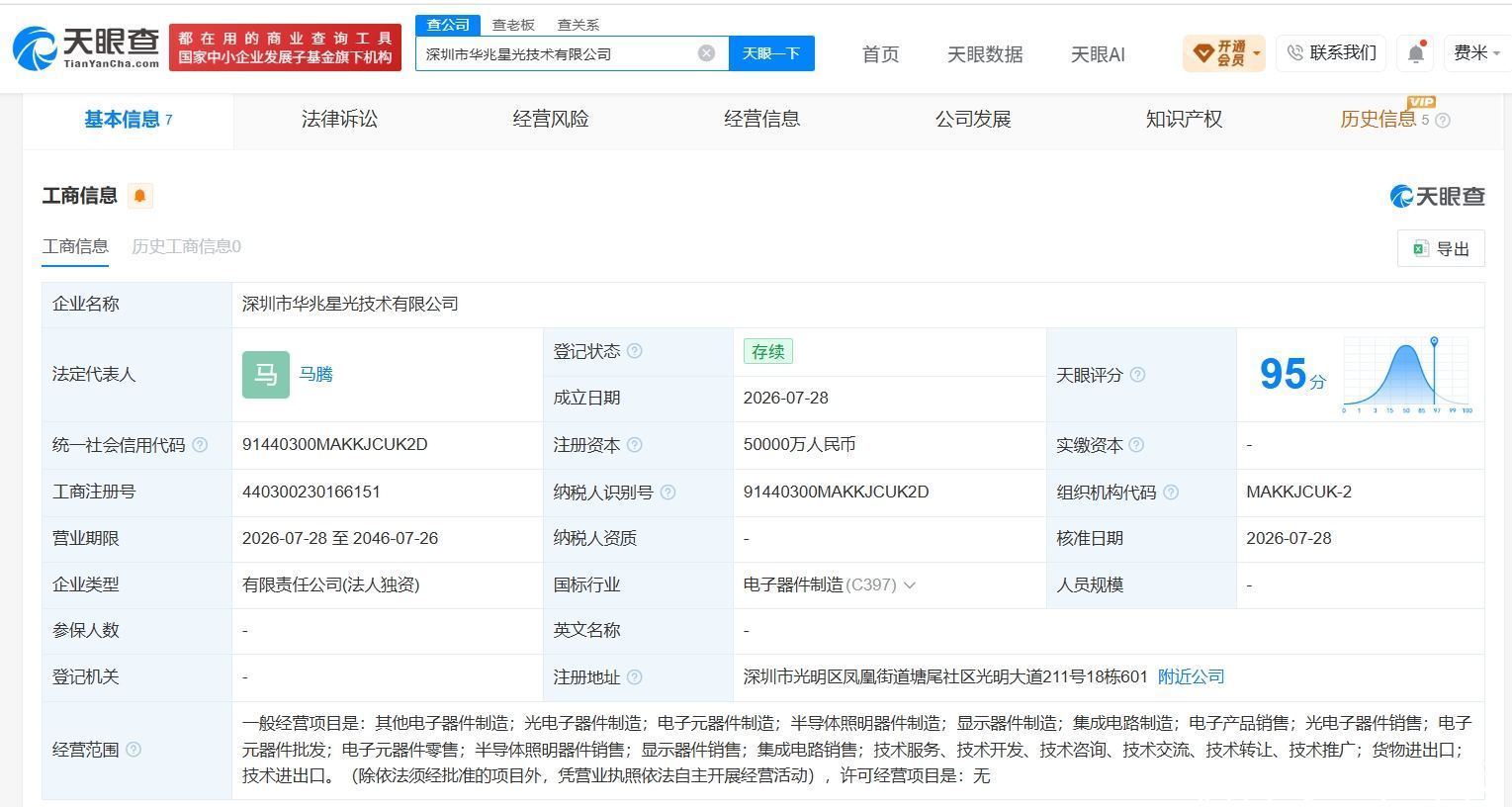Open the 经营信息 tab
The width and height of the screenshot is (1512, 807).
(761, 120)
